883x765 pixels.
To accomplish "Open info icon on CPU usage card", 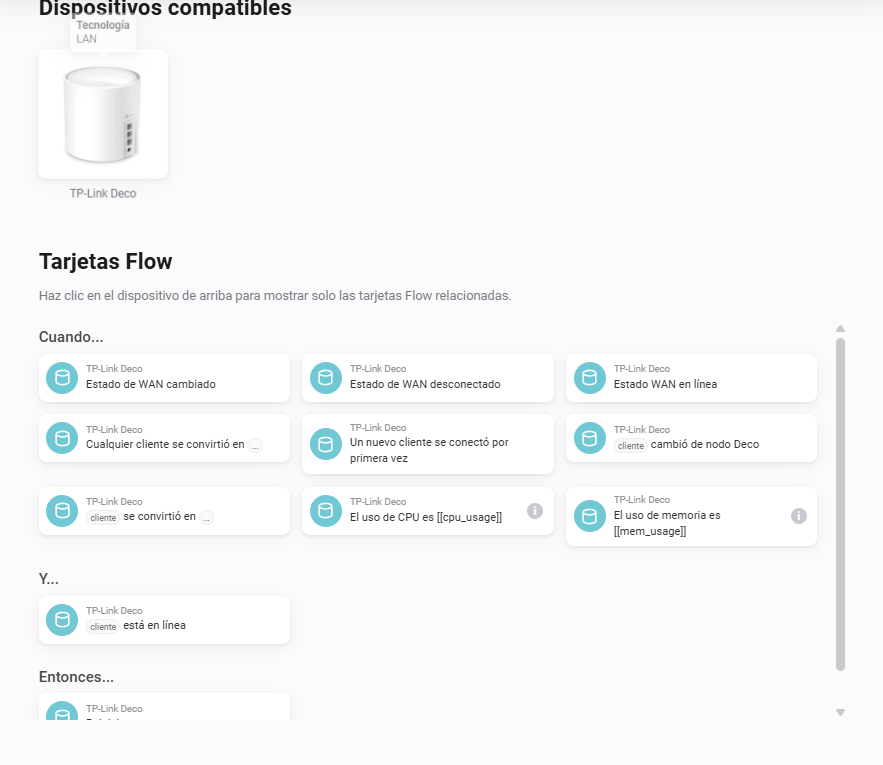I will [535, 511].
